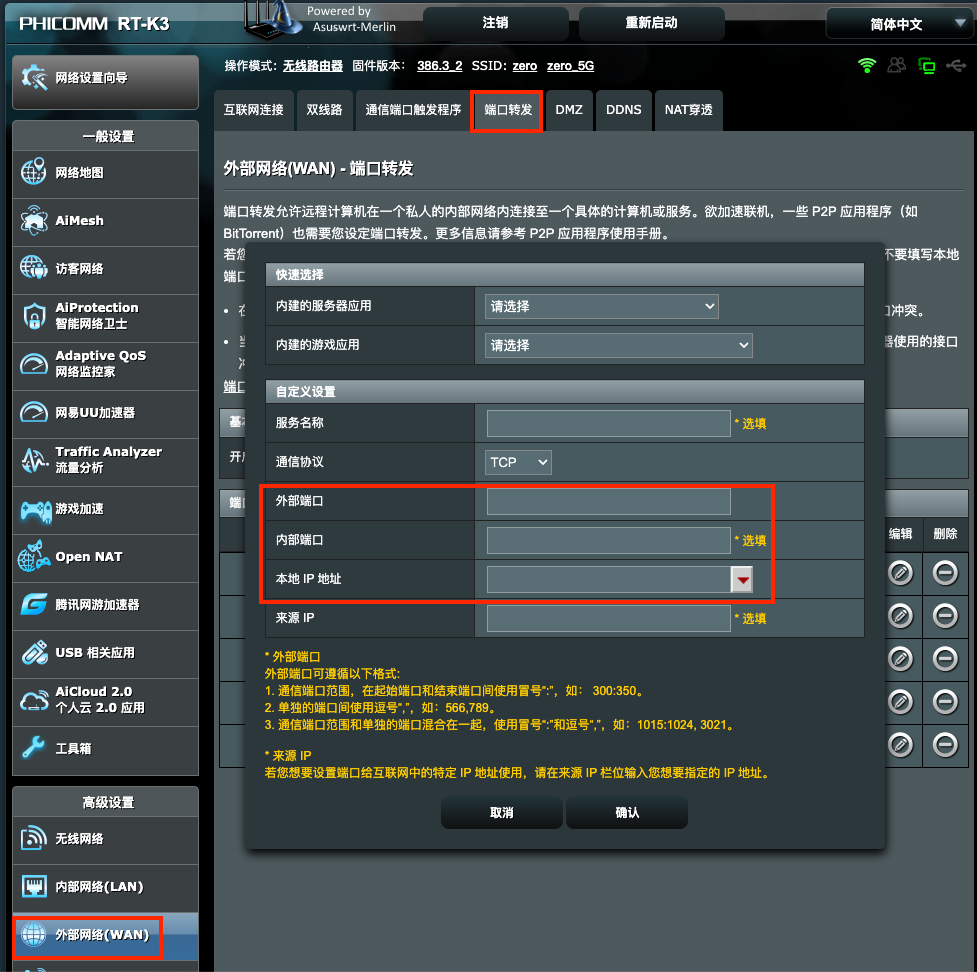Open the 内建的游戏应用 dropdown

(618, 345)
